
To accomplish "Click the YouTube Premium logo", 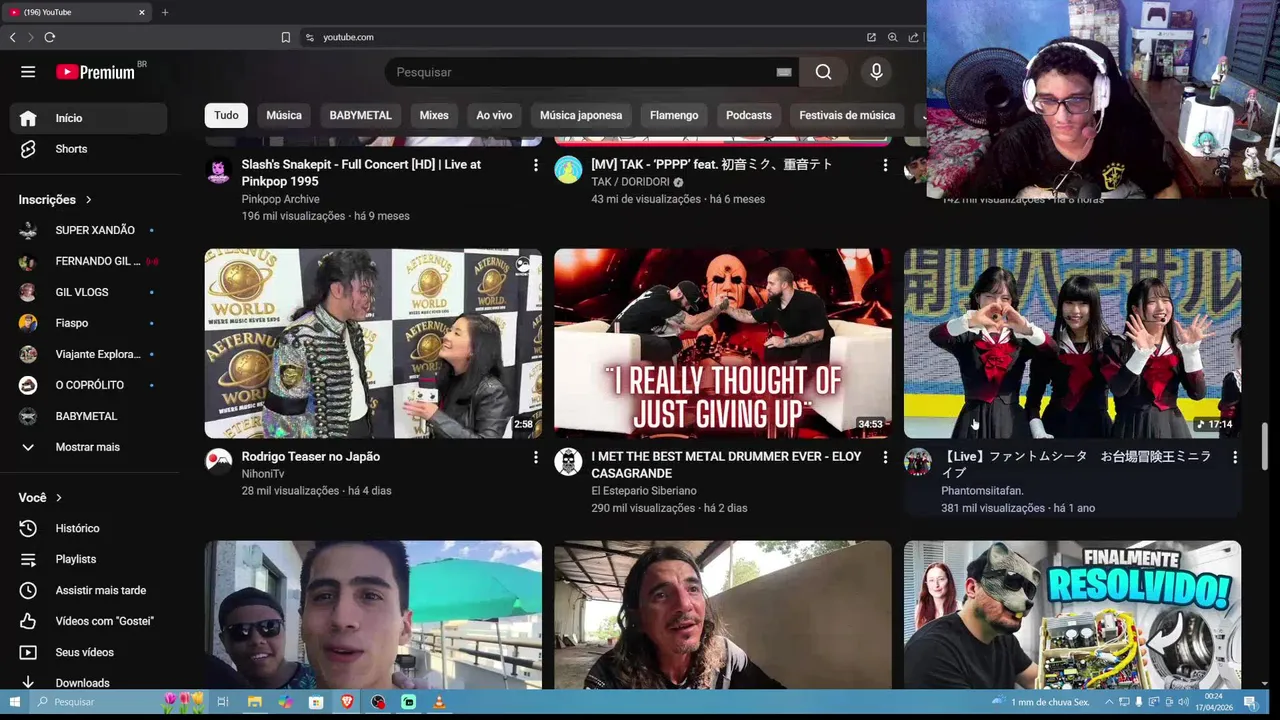I will click(96, 72).
